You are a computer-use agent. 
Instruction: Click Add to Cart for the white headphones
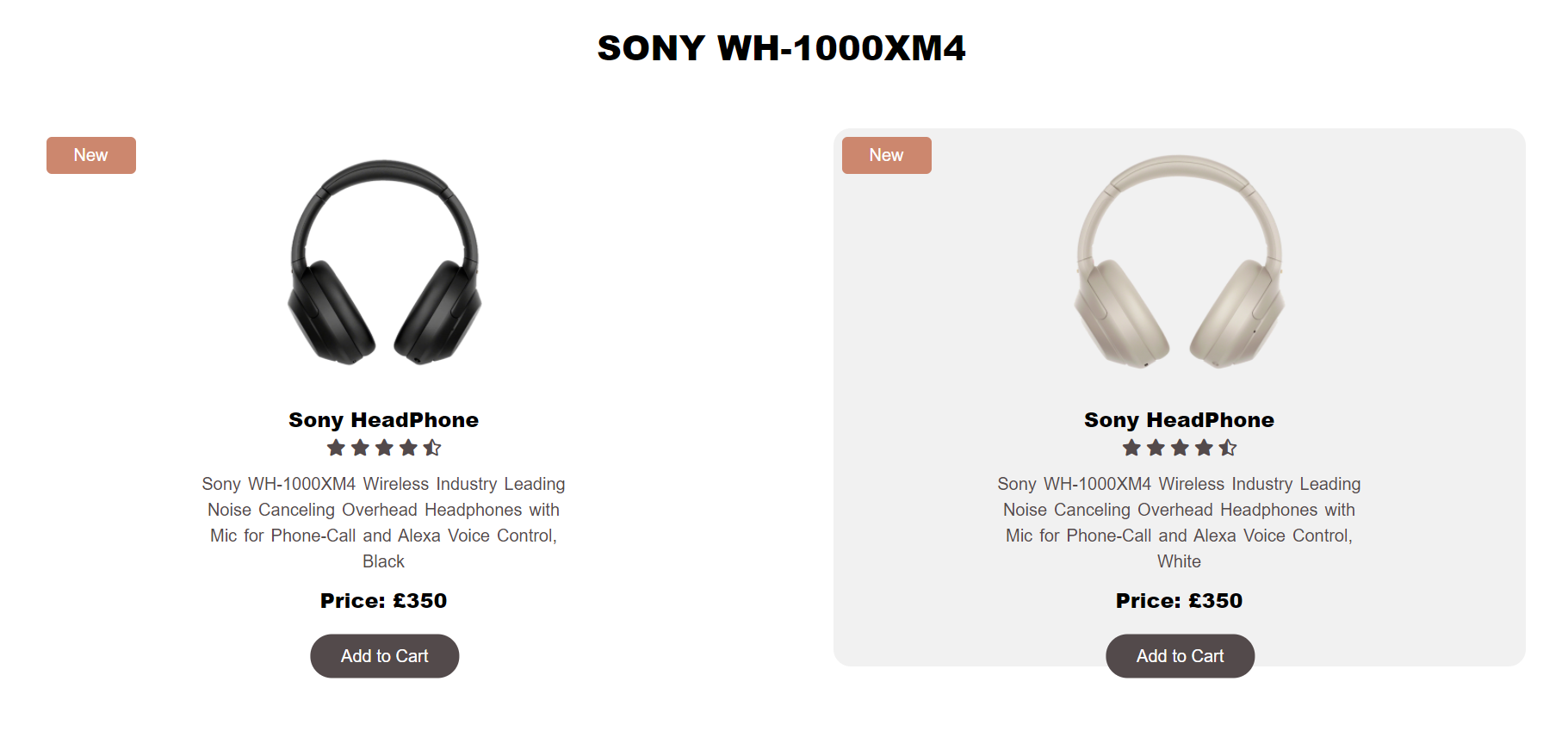[x=1180, y=655]
